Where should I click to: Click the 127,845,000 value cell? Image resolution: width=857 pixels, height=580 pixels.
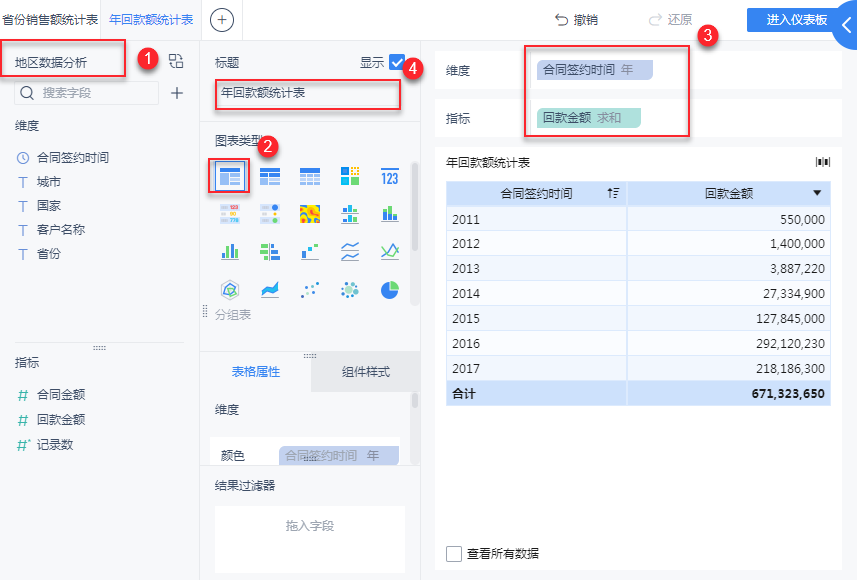[729, 319]
